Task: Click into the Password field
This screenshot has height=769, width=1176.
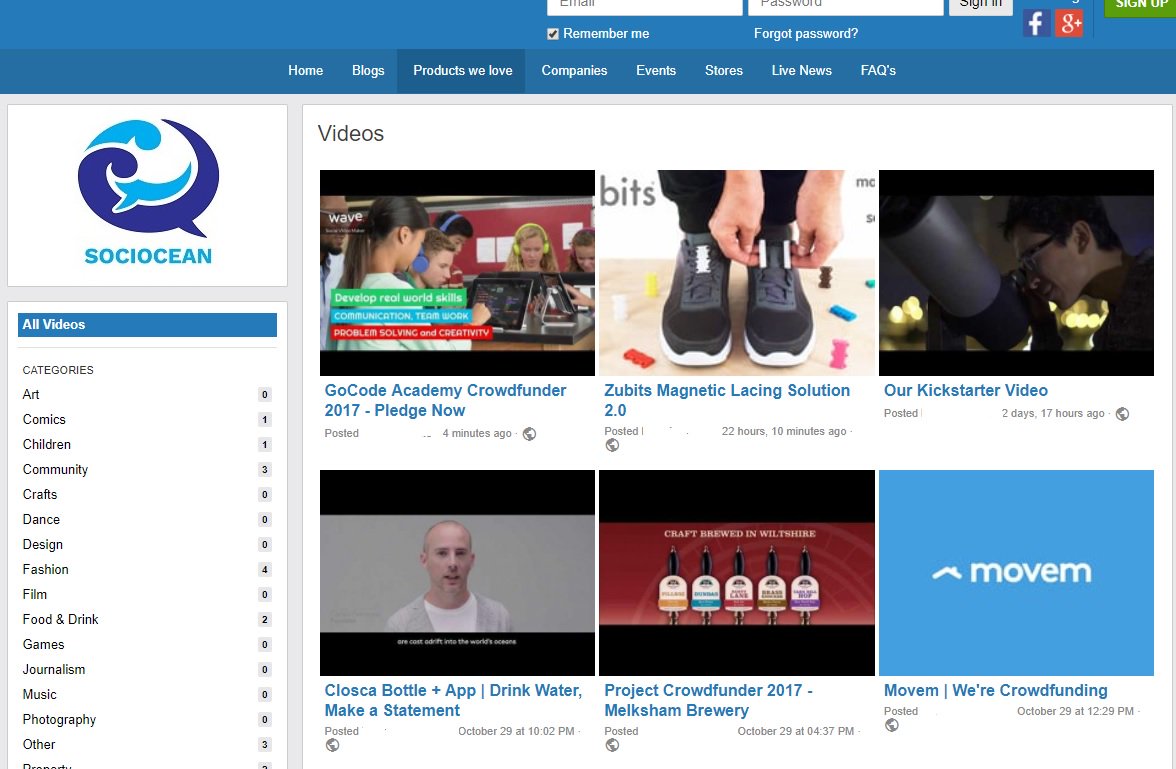Action: click(x=845, y=6)
